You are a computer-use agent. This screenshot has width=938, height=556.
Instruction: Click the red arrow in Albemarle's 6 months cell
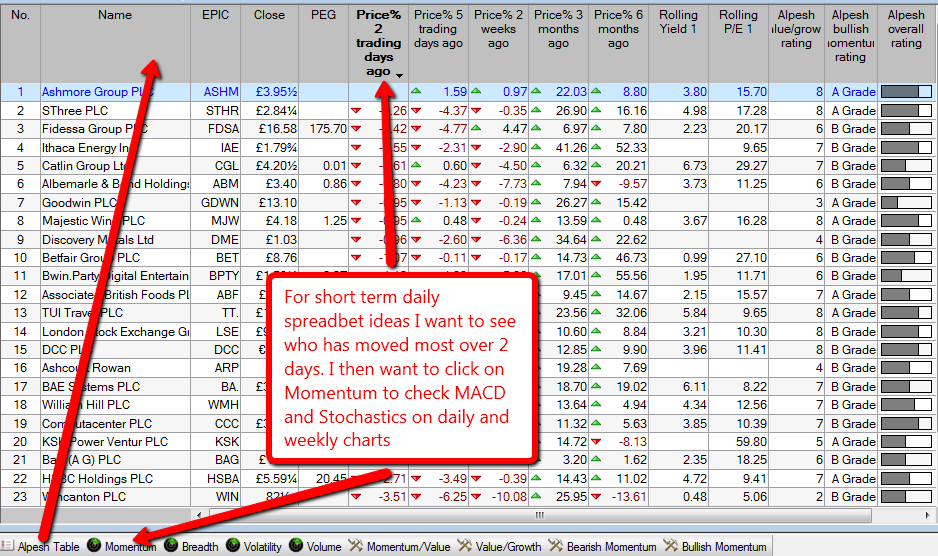pos(596,184)
